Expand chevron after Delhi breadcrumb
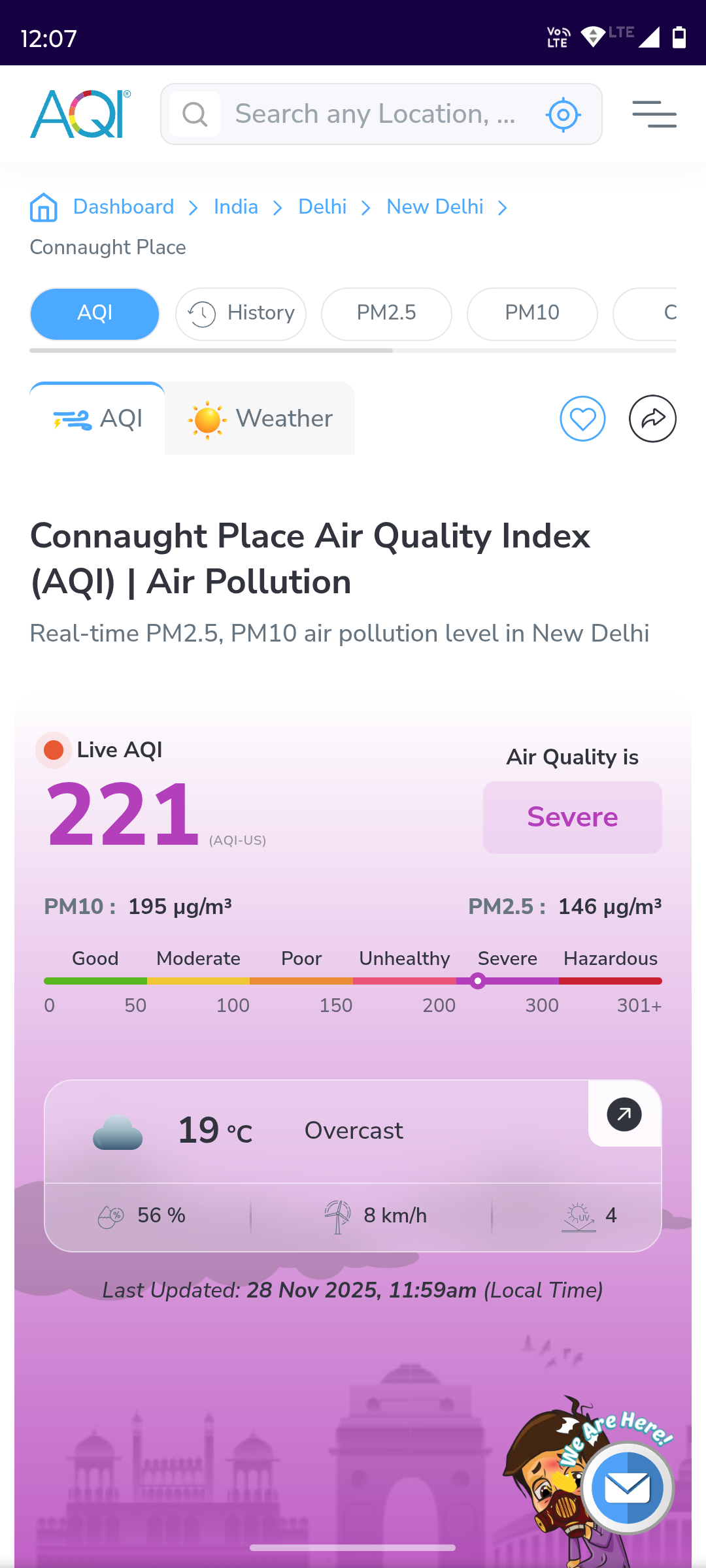 366,208
